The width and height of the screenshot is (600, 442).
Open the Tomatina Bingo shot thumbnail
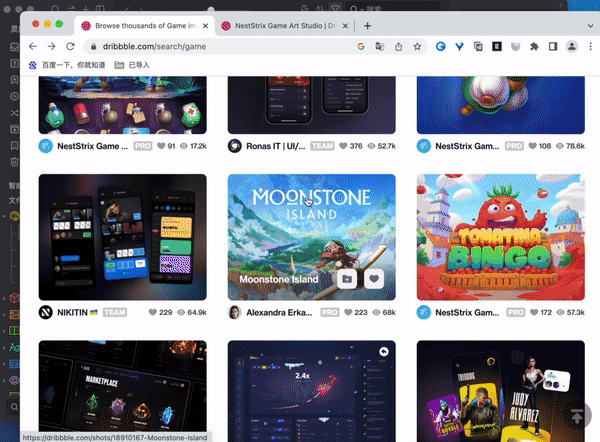point(501,237)
